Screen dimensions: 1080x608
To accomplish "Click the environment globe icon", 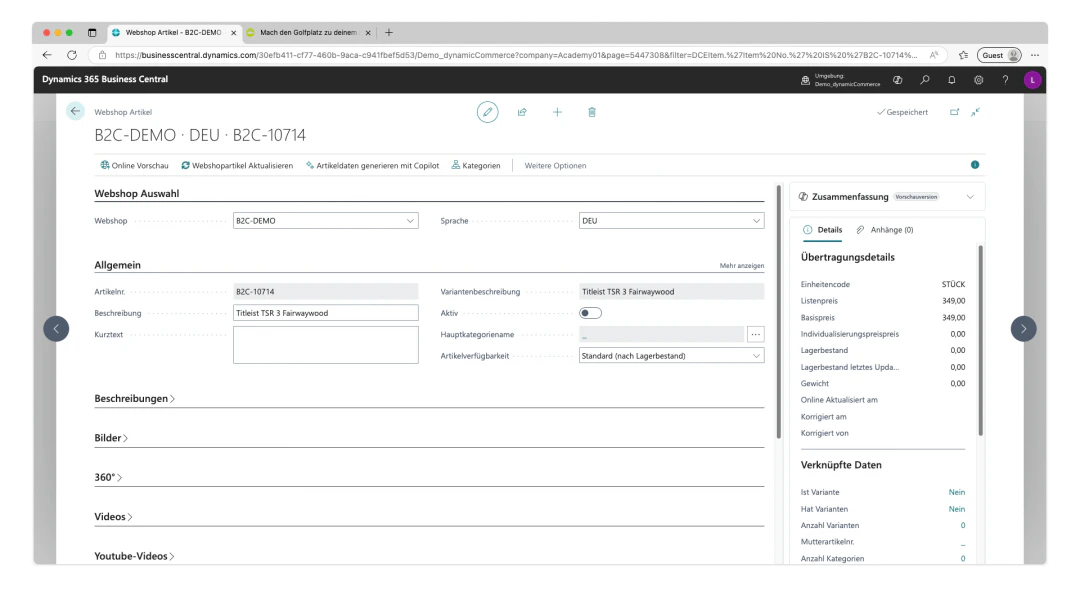I will 805,80.
